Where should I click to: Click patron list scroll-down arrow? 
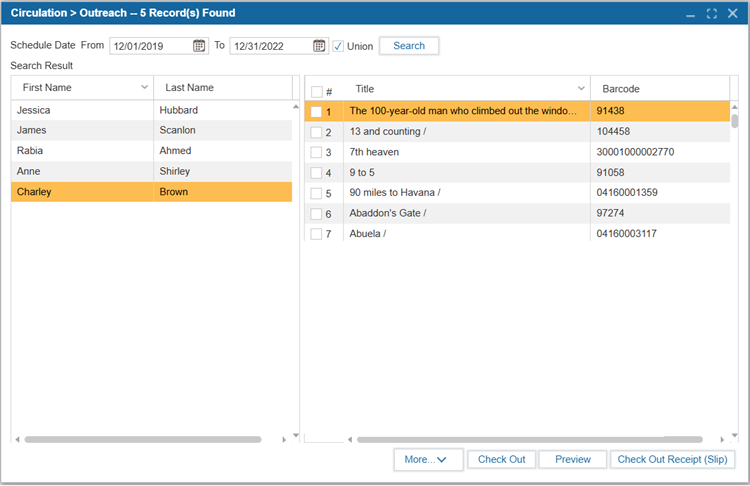(296, 435)
